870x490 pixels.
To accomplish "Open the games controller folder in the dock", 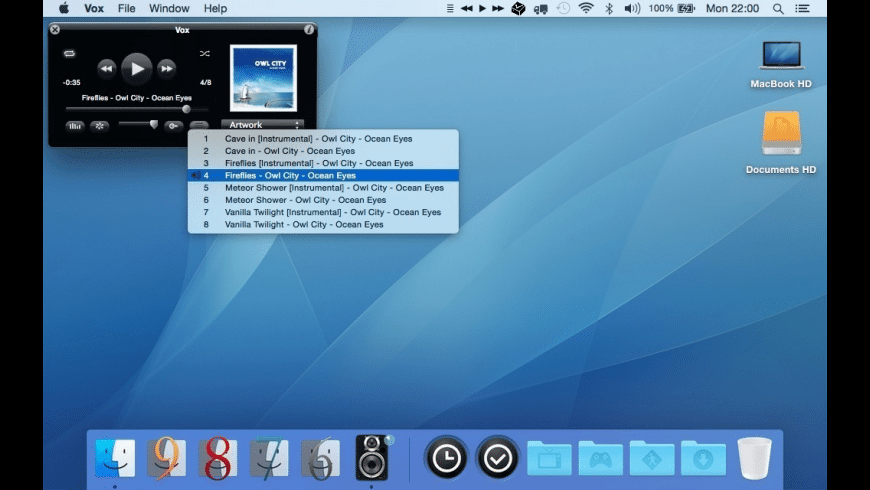I will click(x=600, y=458).
